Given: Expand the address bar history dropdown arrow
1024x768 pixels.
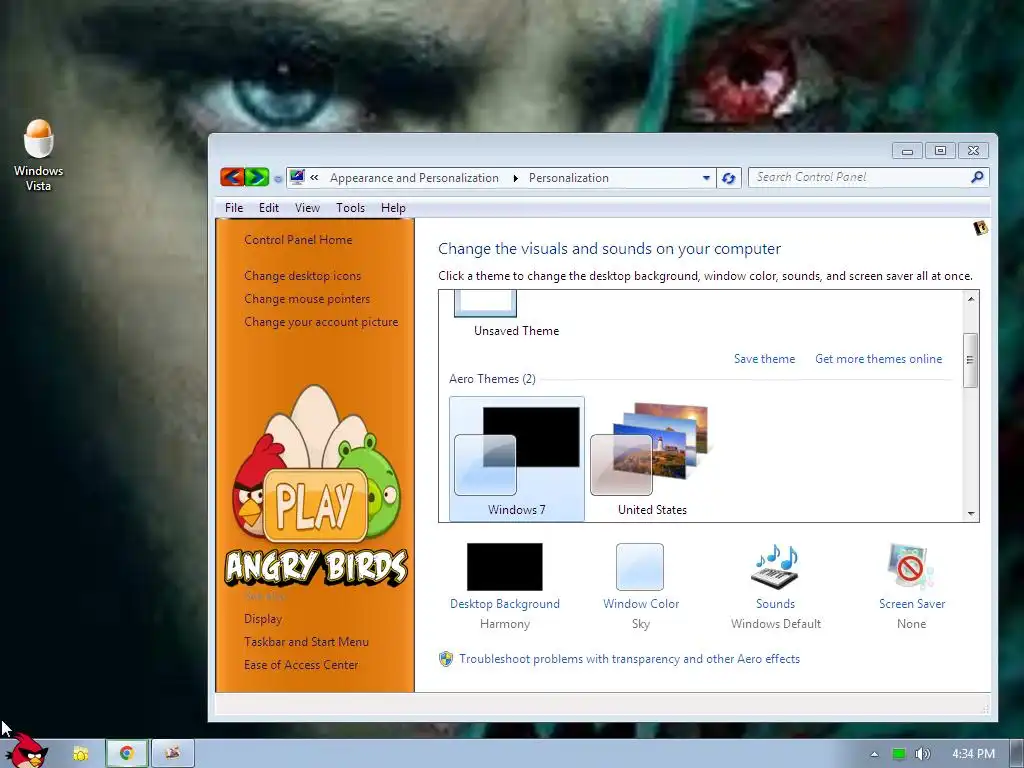Looking at the screenshot, I should tap(706, 178).
